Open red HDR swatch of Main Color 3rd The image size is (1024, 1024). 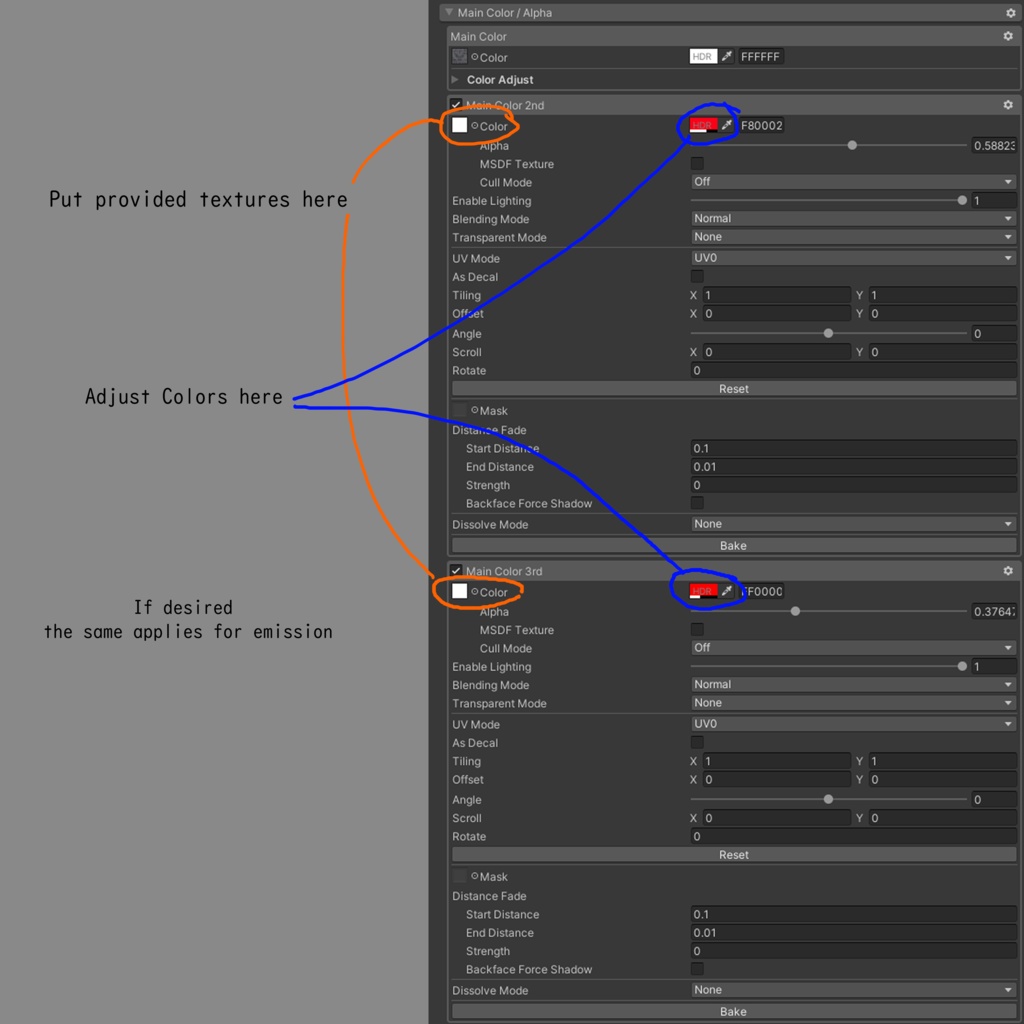click(x=703, y=591)
